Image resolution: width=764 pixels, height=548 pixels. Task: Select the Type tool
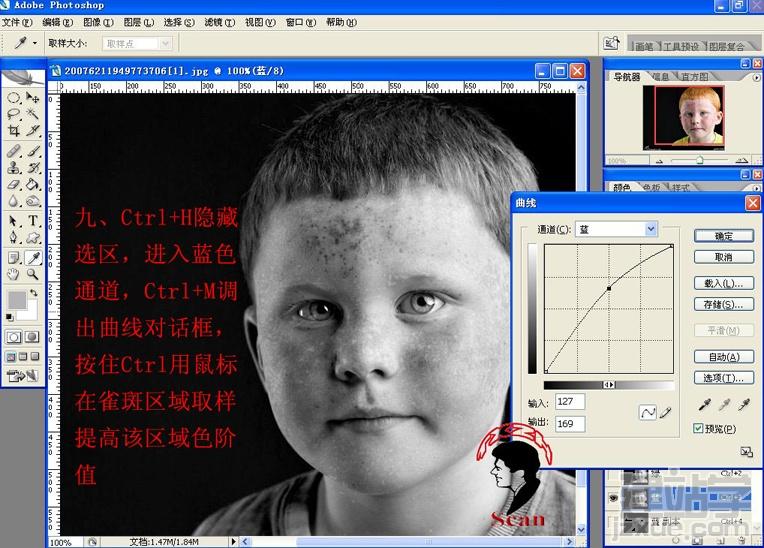(33, 221)
